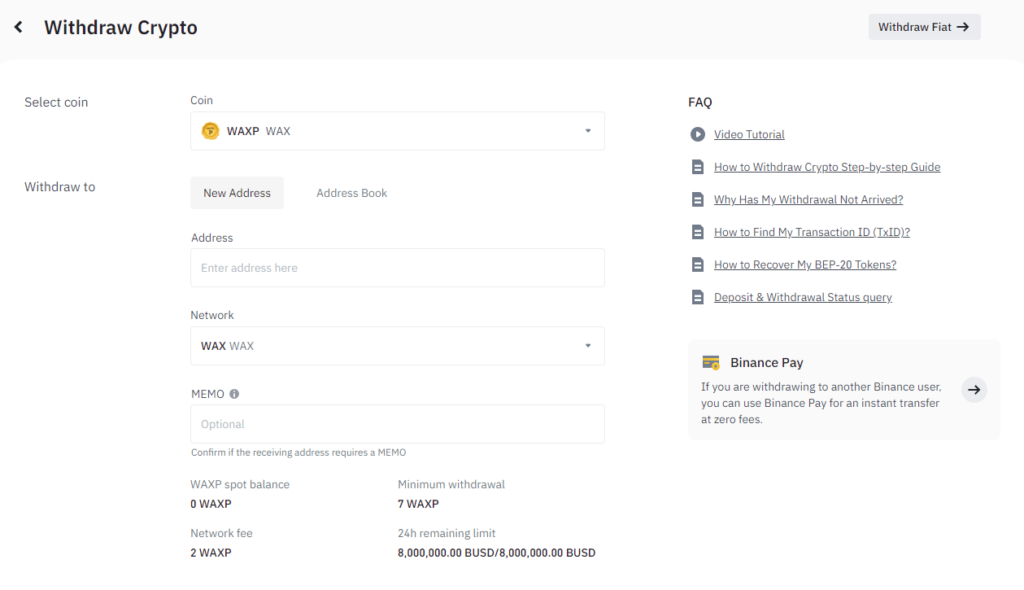
Task: Click document icon beside Step-by-step Guide
Action: 697,167
